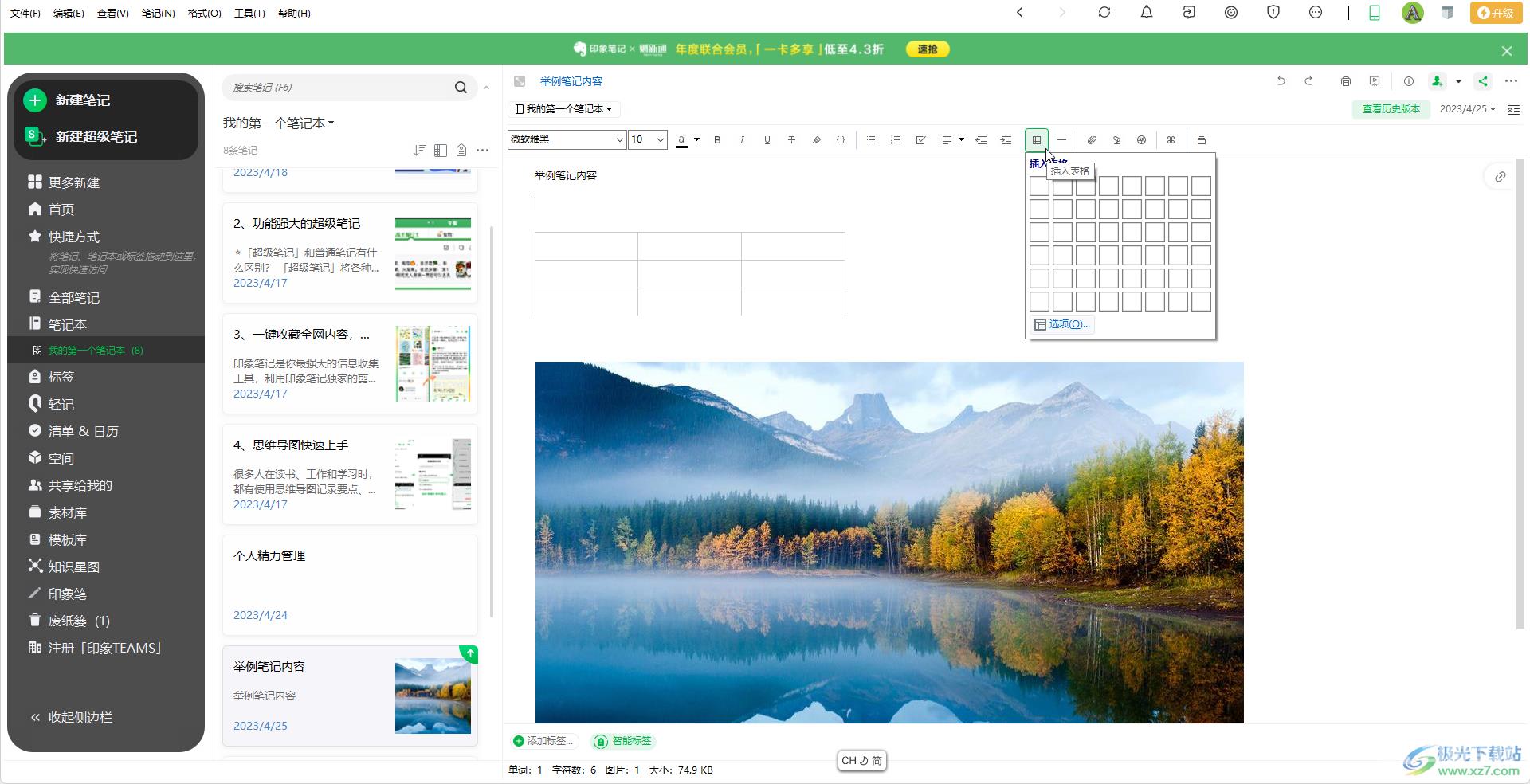
Task: Open the 笔记(N) menu
Action: [158, 13]
